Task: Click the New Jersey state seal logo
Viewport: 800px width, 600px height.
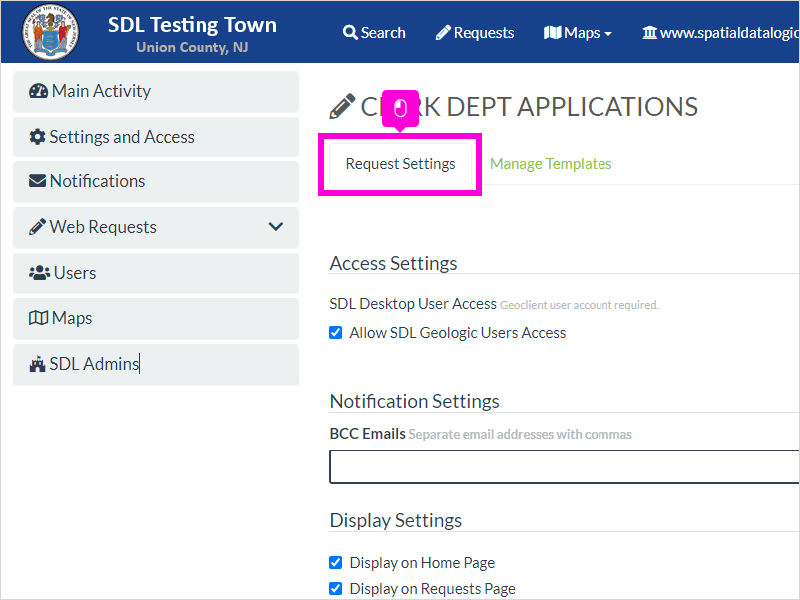Action: pos(50,32)
